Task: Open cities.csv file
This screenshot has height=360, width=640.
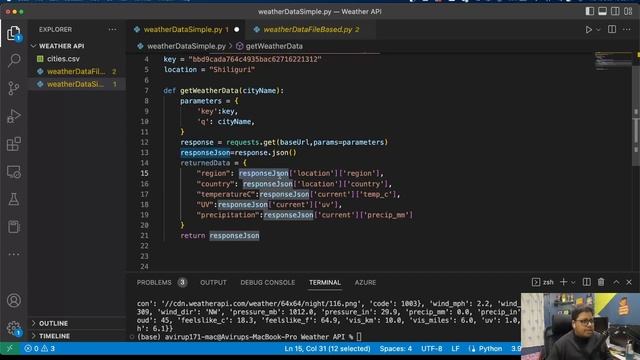Action: point(63,59)
